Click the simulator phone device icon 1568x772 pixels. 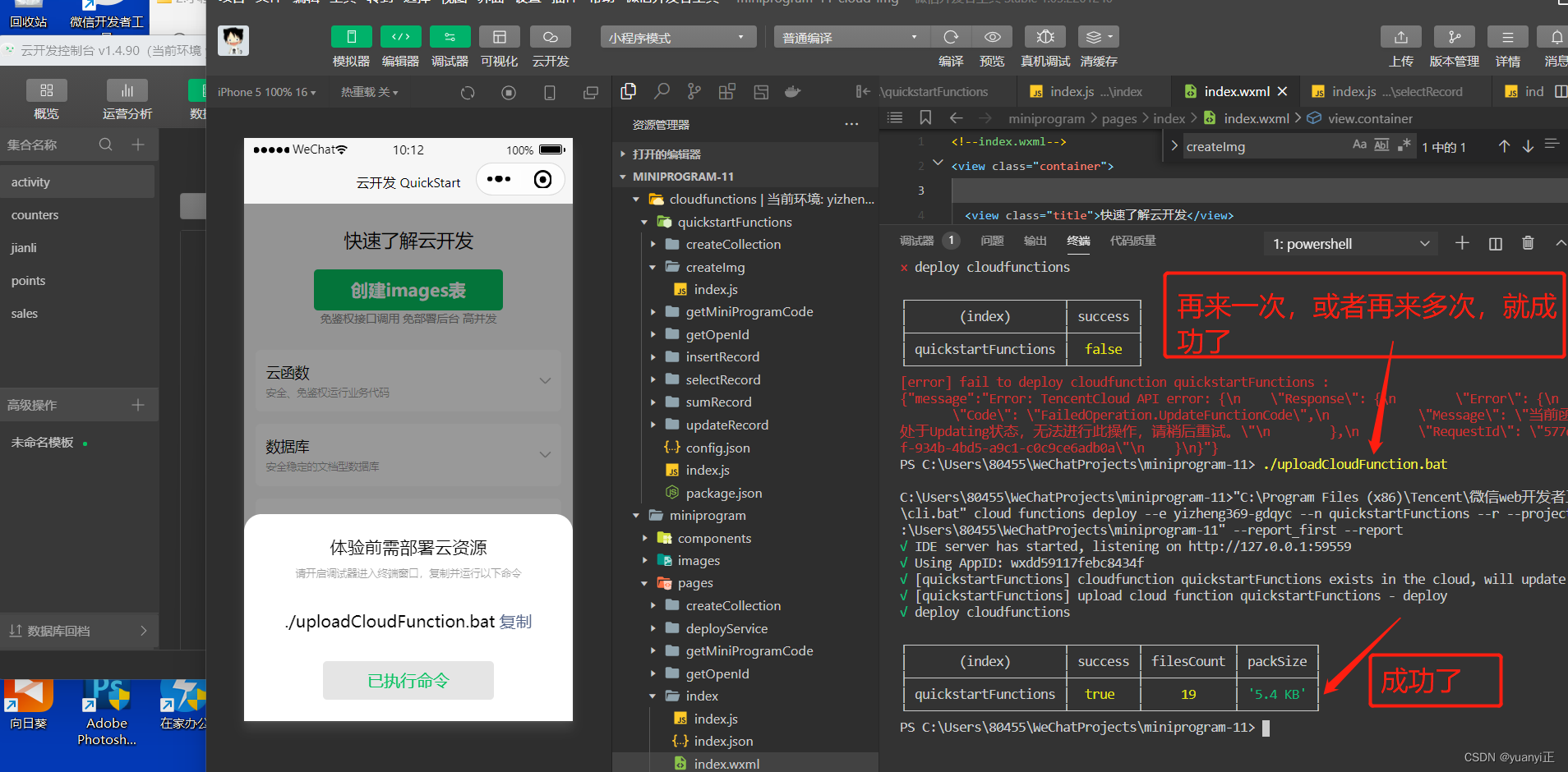click(x=550, y=93)
